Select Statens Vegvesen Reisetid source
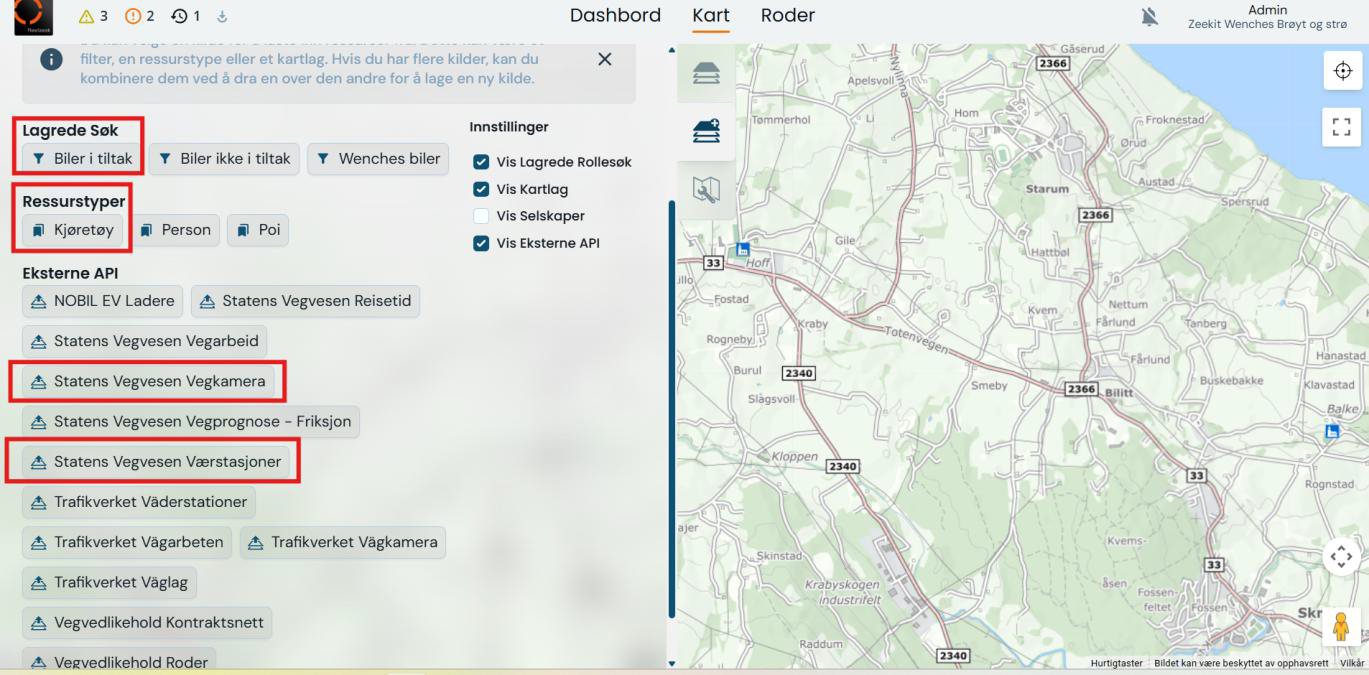Screen dimensions: 1369x675 306,301
